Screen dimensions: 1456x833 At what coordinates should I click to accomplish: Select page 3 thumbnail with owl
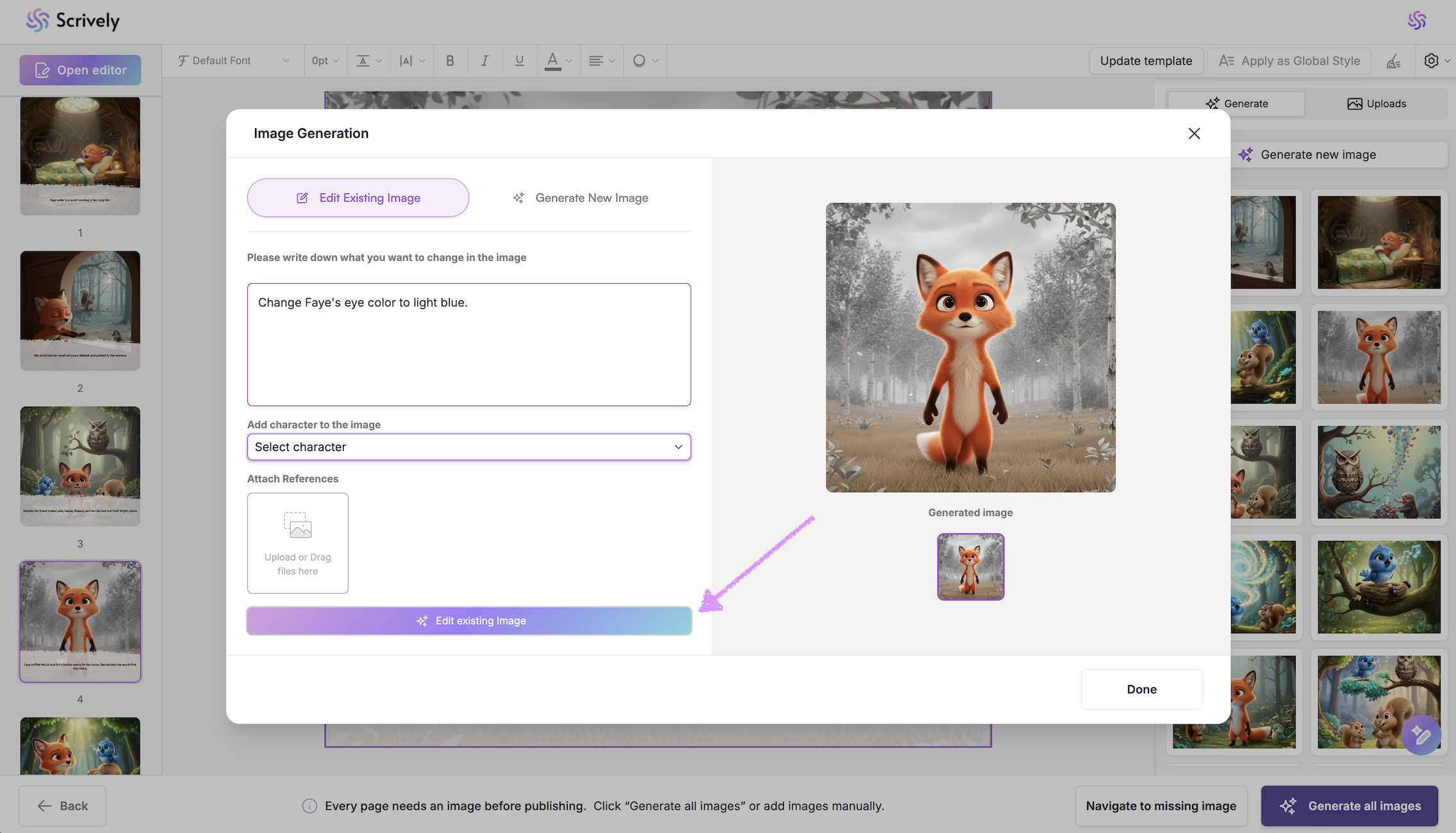pos(80,466)
